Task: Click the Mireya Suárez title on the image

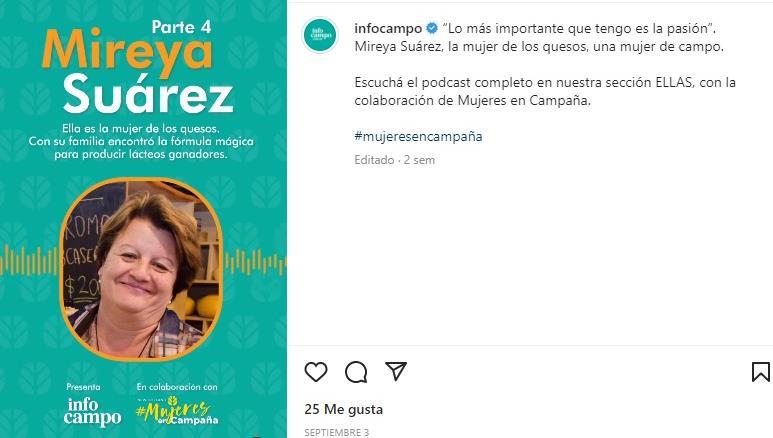Action: tap(138, 72)
